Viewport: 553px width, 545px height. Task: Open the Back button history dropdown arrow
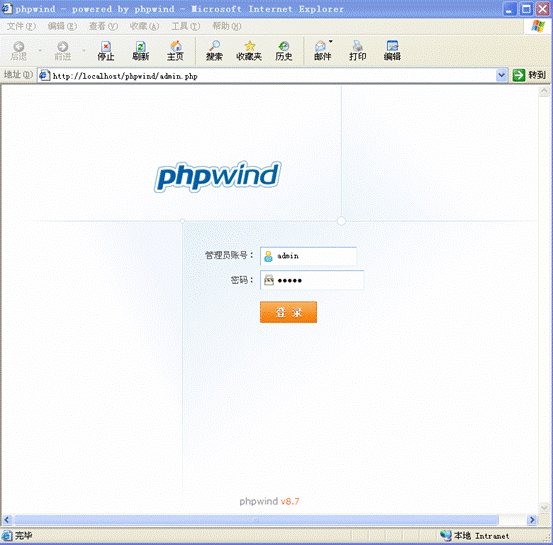[40, 51]
